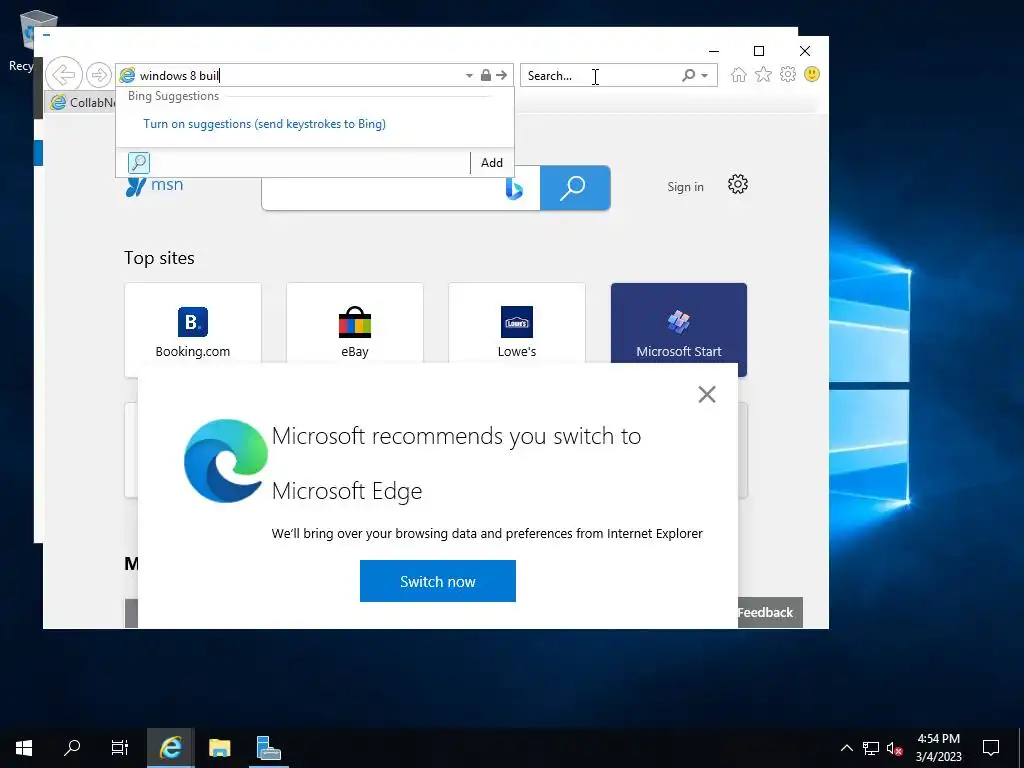Open the Action Center notifications icon
This screenshot has height=768, width=1024.
991,748
